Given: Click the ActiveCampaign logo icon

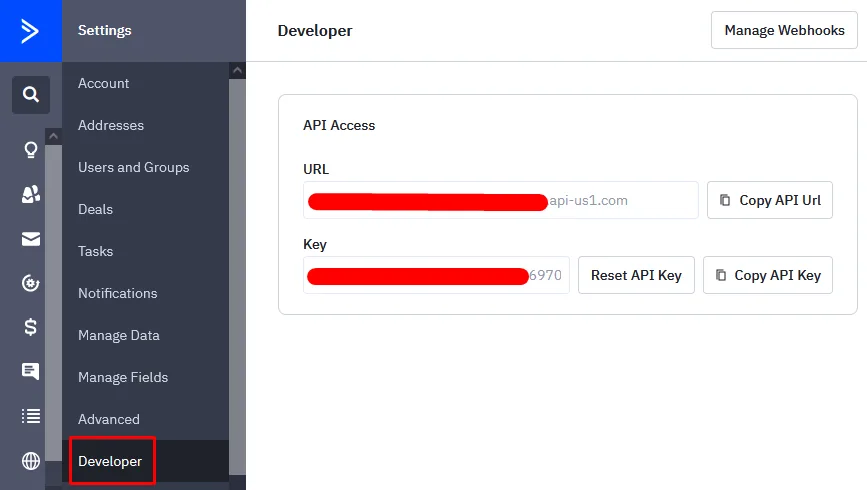Looking at the screenshot, I should click(30, 30).
